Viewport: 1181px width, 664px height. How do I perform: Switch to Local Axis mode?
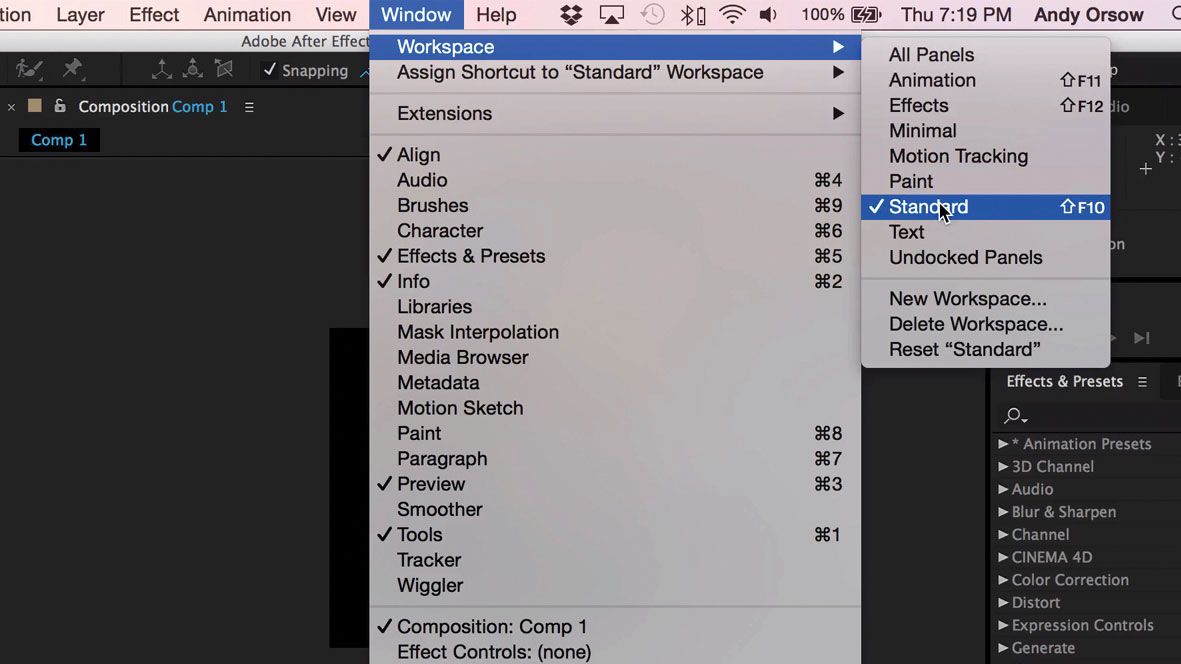pyautogui.click(x=163, y=70)
